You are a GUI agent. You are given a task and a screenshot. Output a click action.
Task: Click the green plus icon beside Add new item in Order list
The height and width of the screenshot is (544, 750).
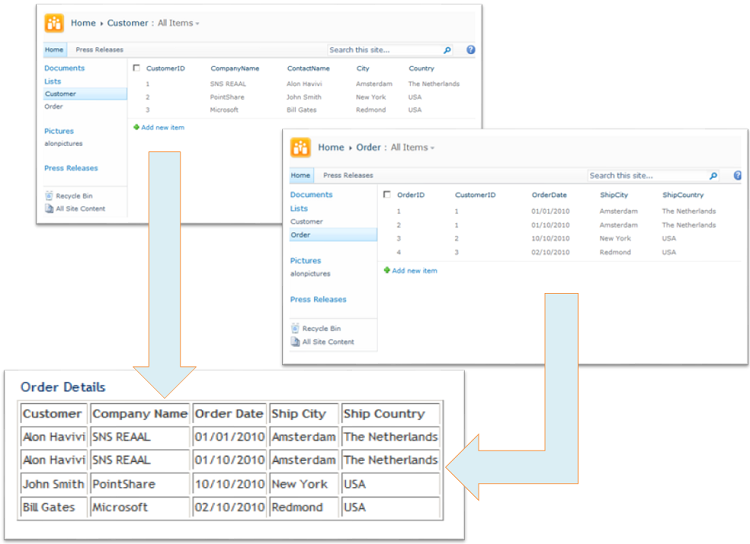click(387, 270)
